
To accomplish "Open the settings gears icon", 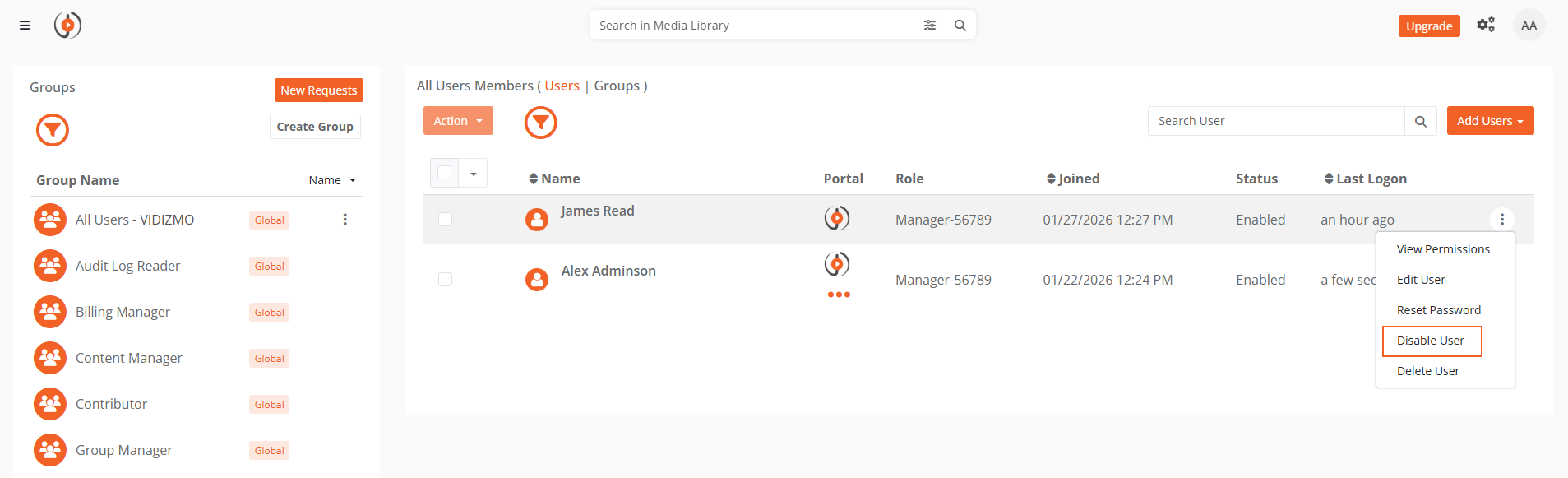I will click(1486, 25).
